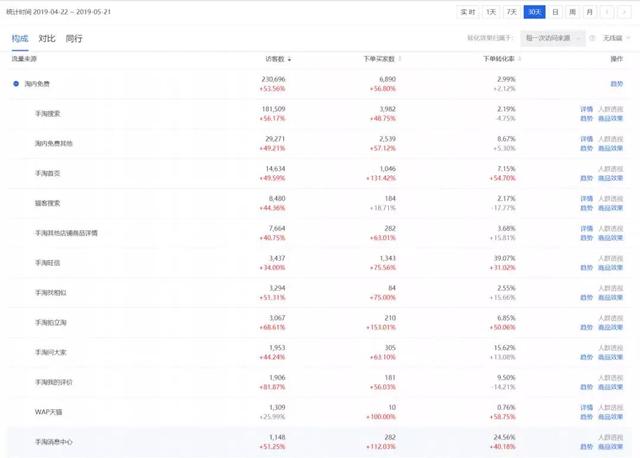
Task: Click 商品效果 for 手淘首页 row
Action: coord(610,177)
